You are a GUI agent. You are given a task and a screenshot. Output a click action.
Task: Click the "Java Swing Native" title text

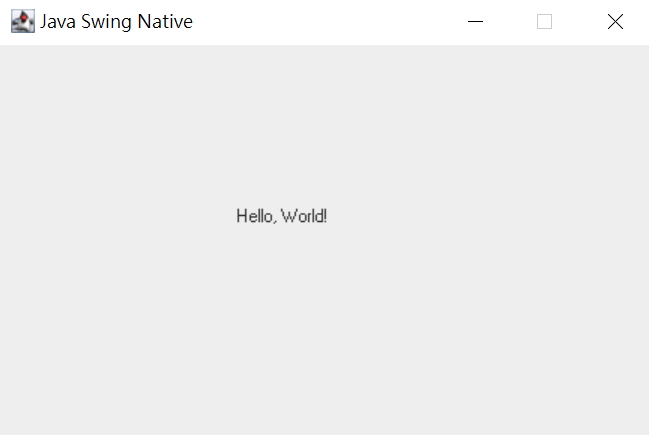116,22
